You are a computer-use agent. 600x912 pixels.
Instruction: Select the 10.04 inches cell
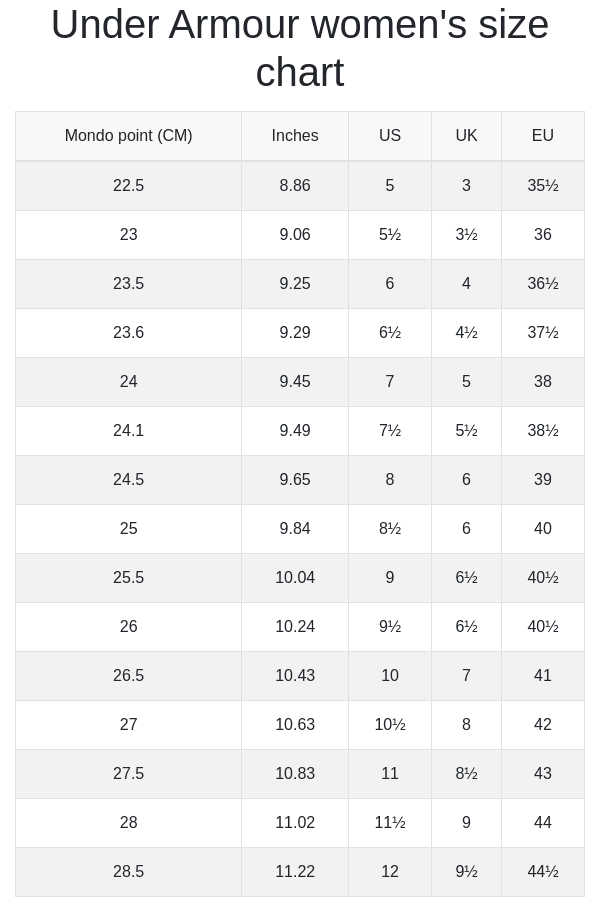pos(295,578)
